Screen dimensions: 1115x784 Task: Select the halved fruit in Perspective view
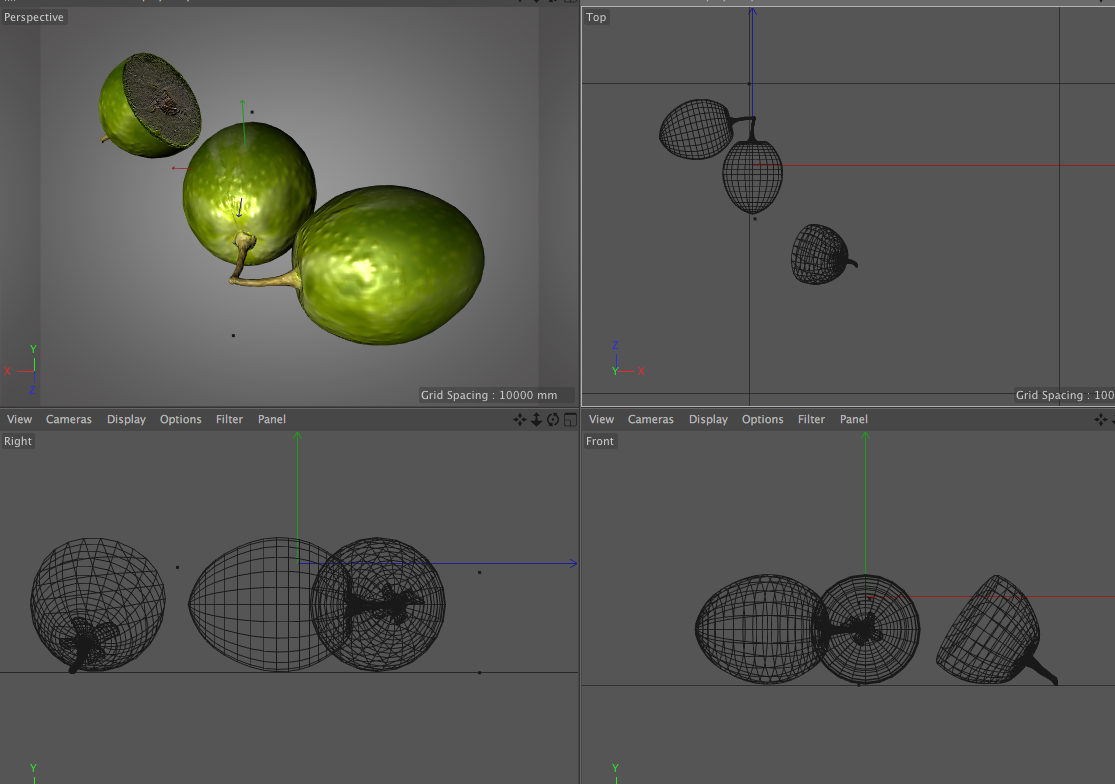coord(148,105)
